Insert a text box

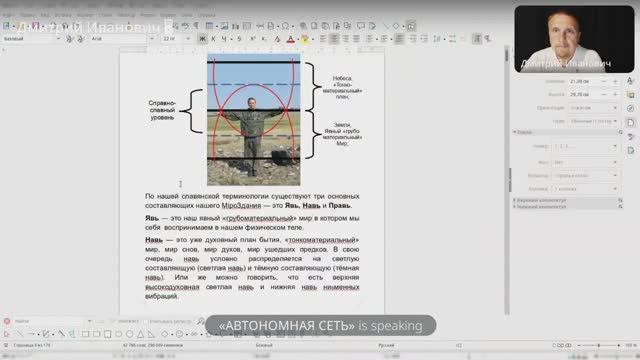point(247,26)
